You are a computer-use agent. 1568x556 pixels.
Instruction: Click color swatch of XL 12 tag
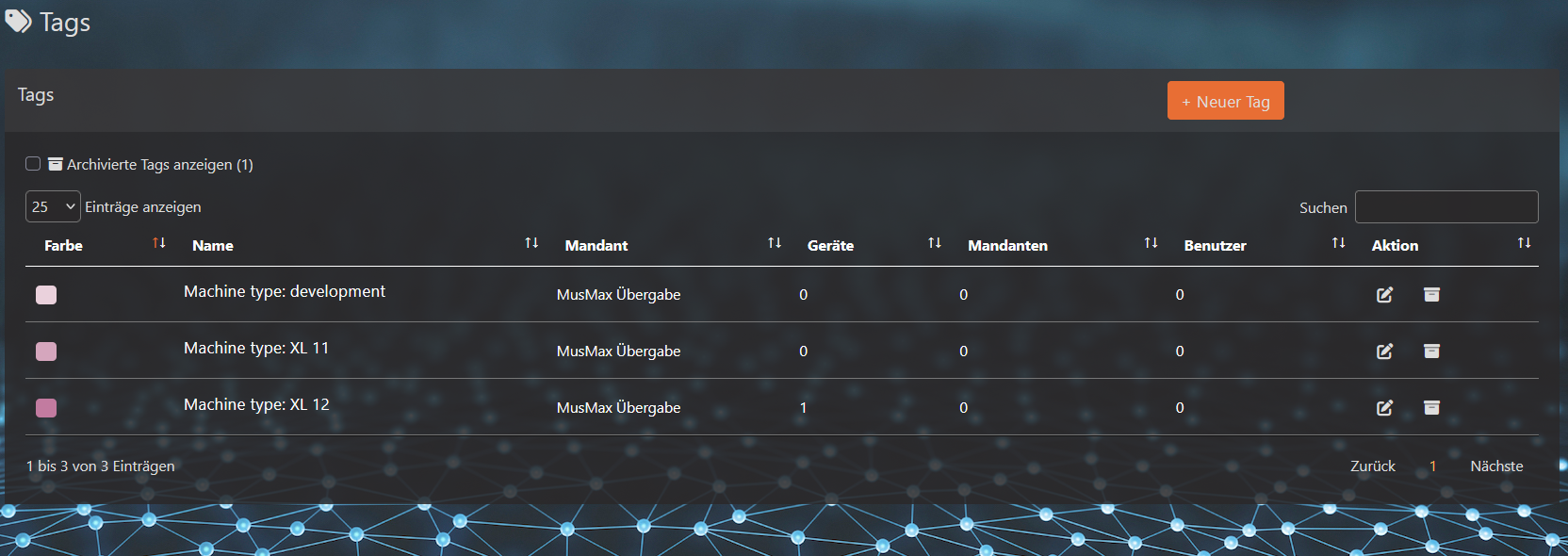(x=46, y=408)
